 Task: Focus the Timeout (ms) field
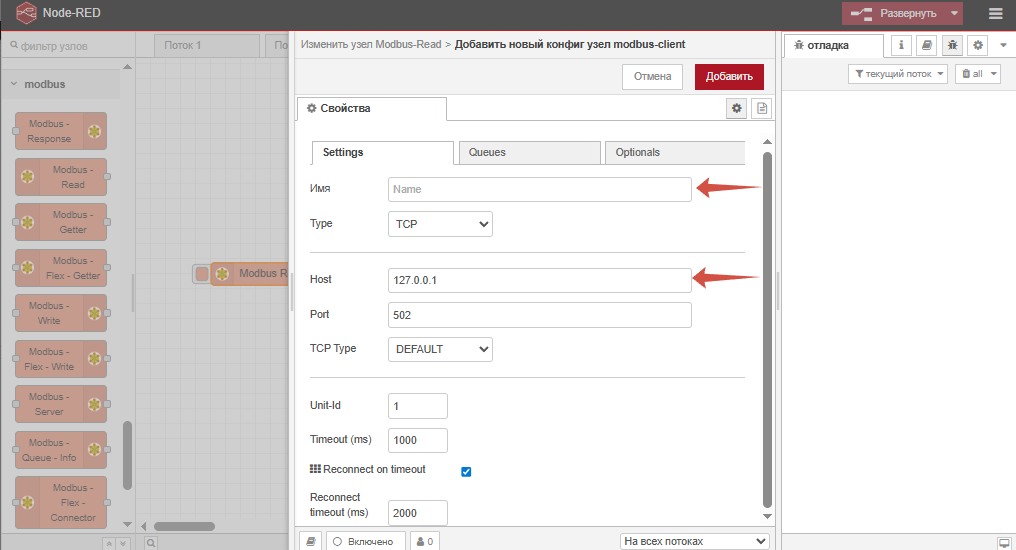tap(417, 441)
